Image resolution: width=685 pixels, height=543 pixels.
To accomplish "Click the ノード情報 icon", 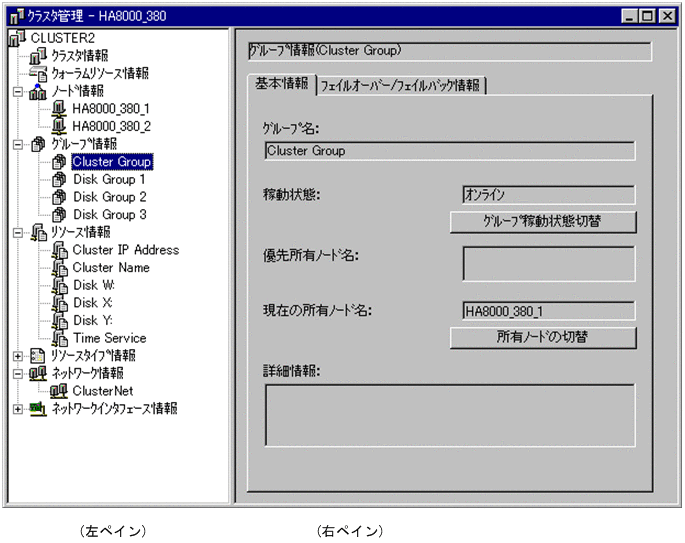I will tap(38, 91).
